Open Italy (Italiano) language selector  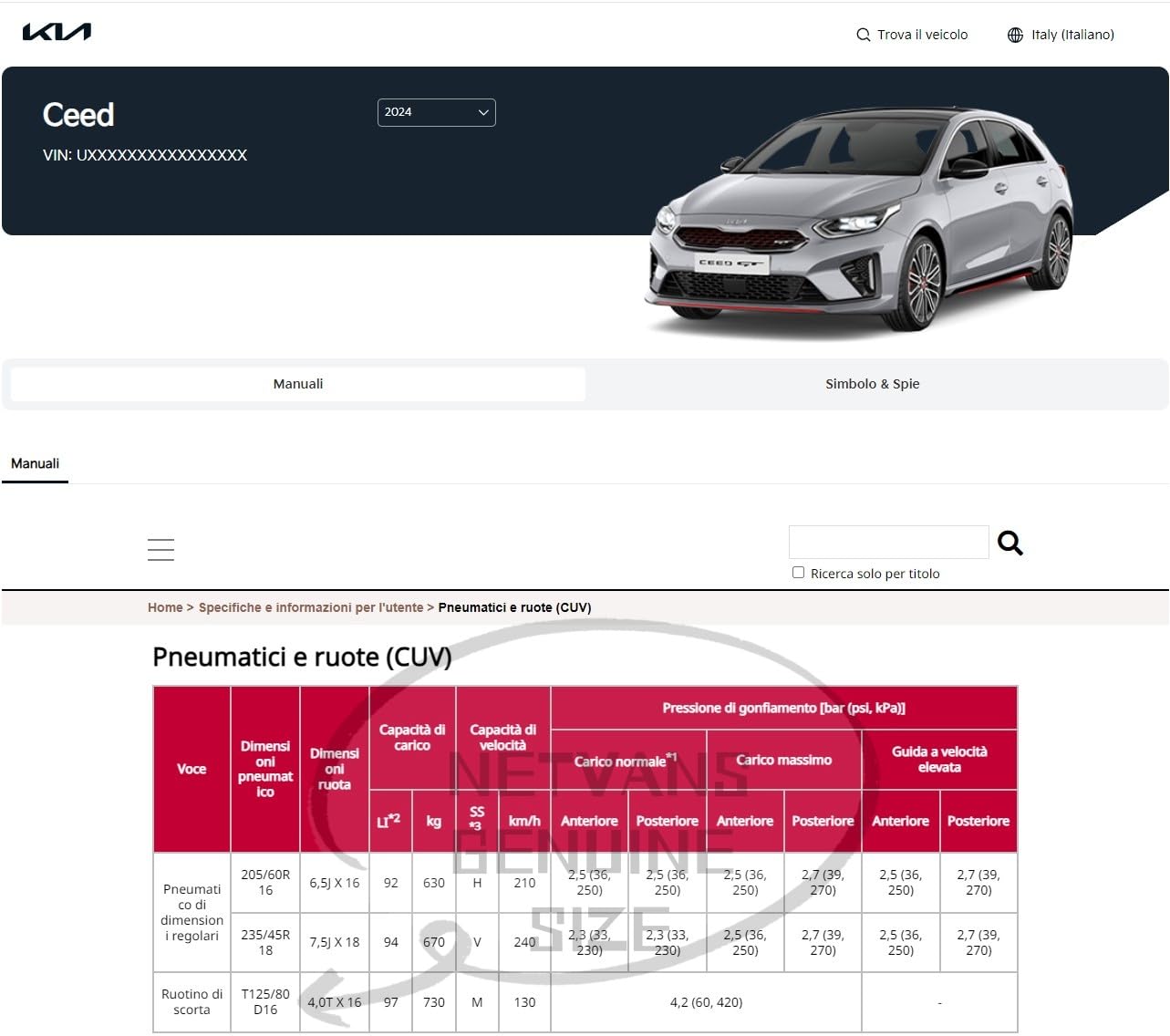pos(1072,35)
